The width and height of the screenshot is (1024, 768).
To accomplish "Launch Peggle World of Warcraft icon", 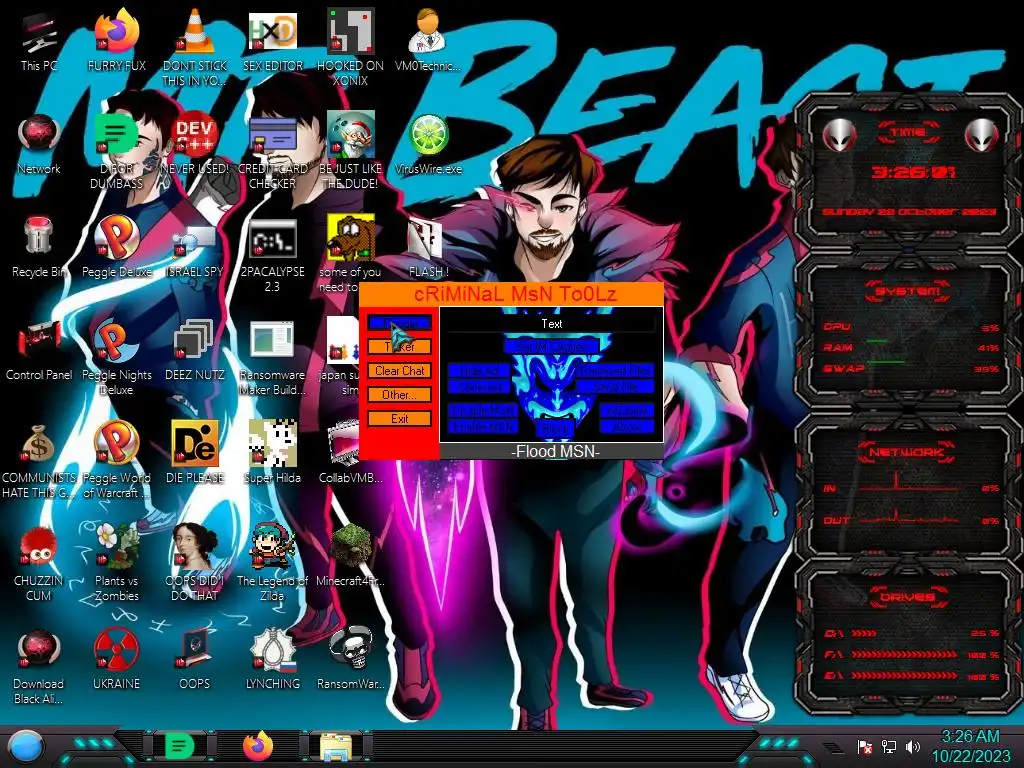I will pyautogui.click(x=116, y=461).
